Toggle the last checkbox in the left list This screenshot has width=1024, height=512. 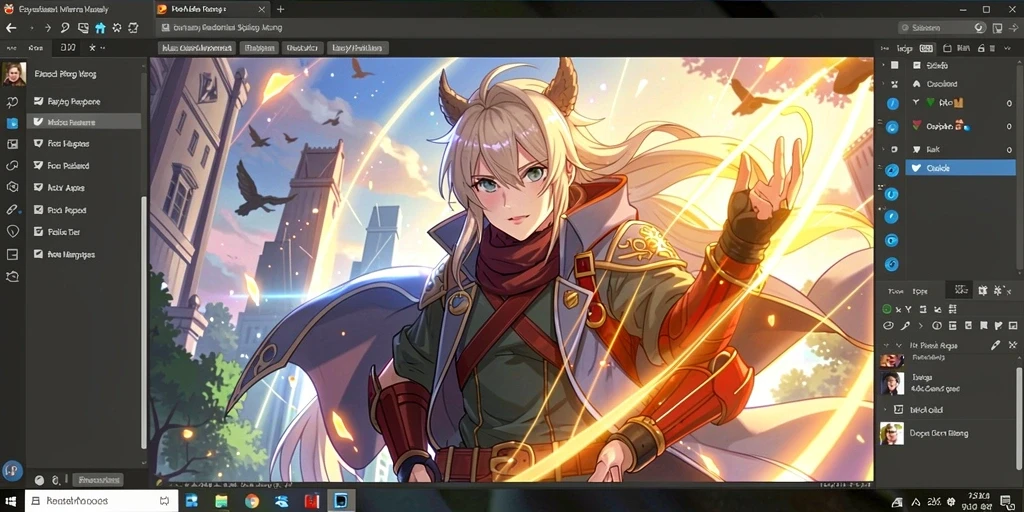tap(38, 255)
